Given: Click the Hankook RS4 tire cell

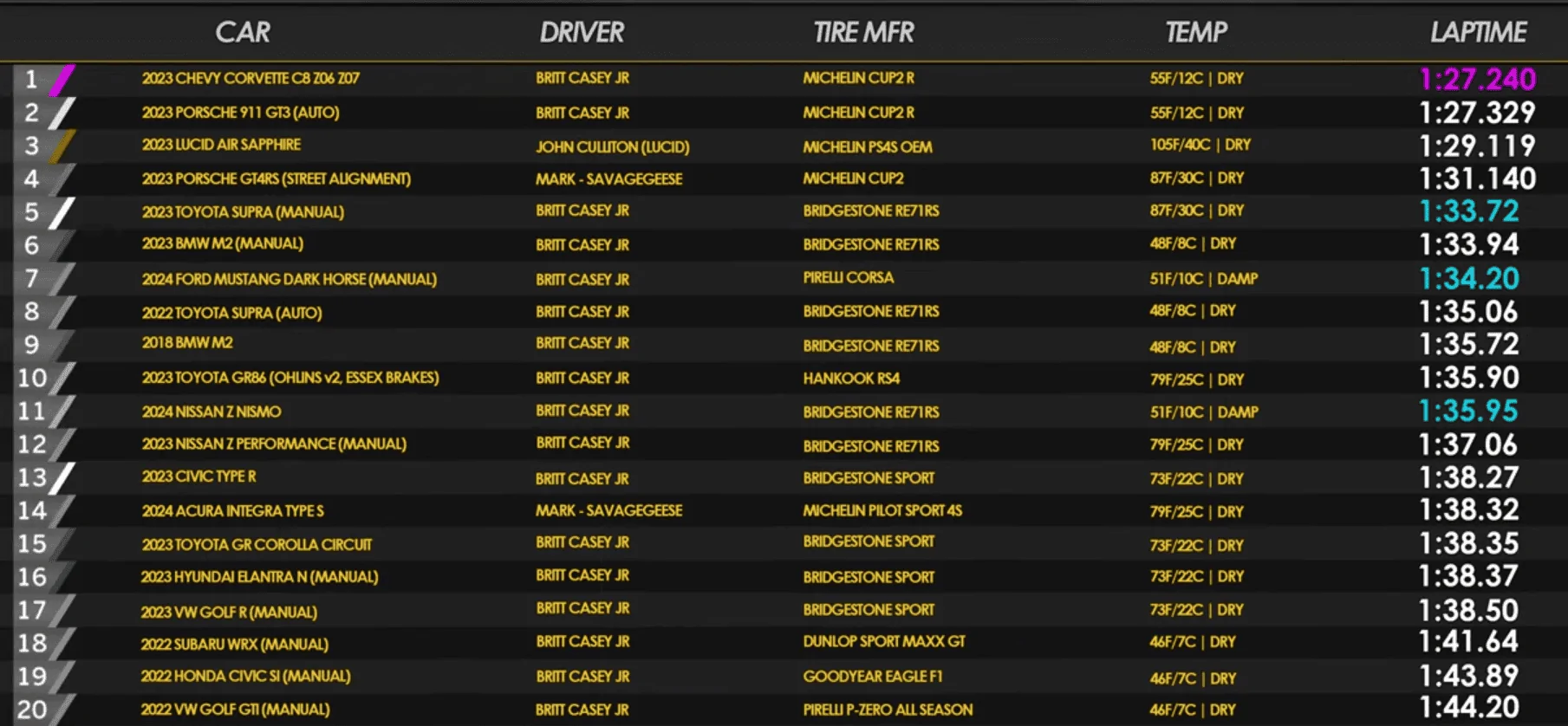Looking at the screenshot, I should tap(851, 379).
